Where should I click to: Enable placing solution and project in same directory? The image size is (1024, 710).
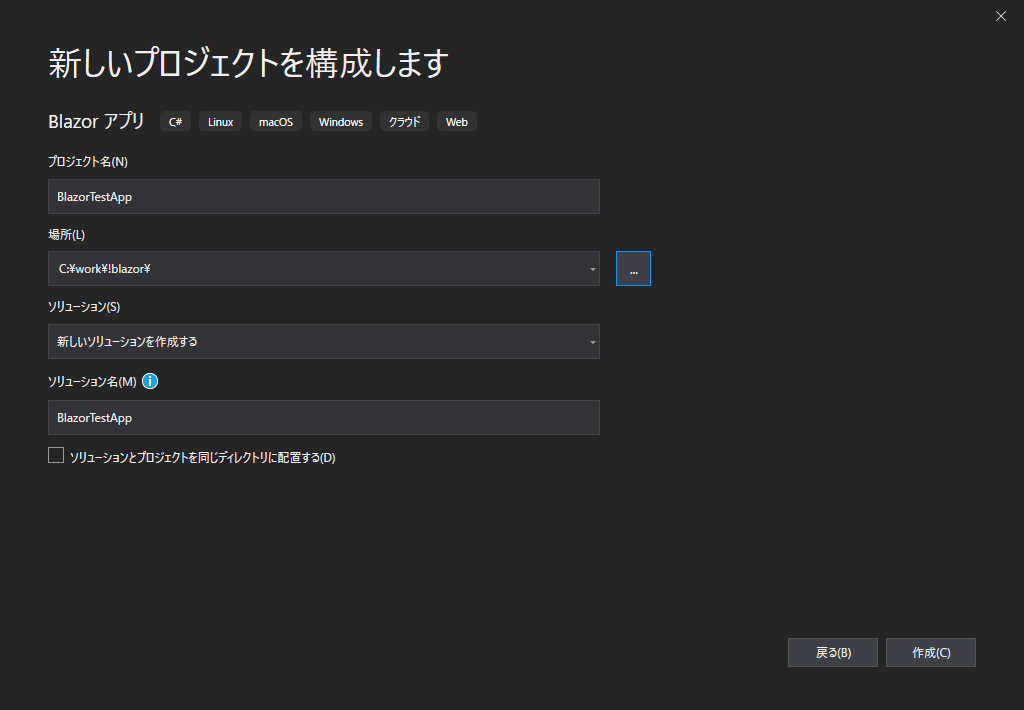coord(56,455)
